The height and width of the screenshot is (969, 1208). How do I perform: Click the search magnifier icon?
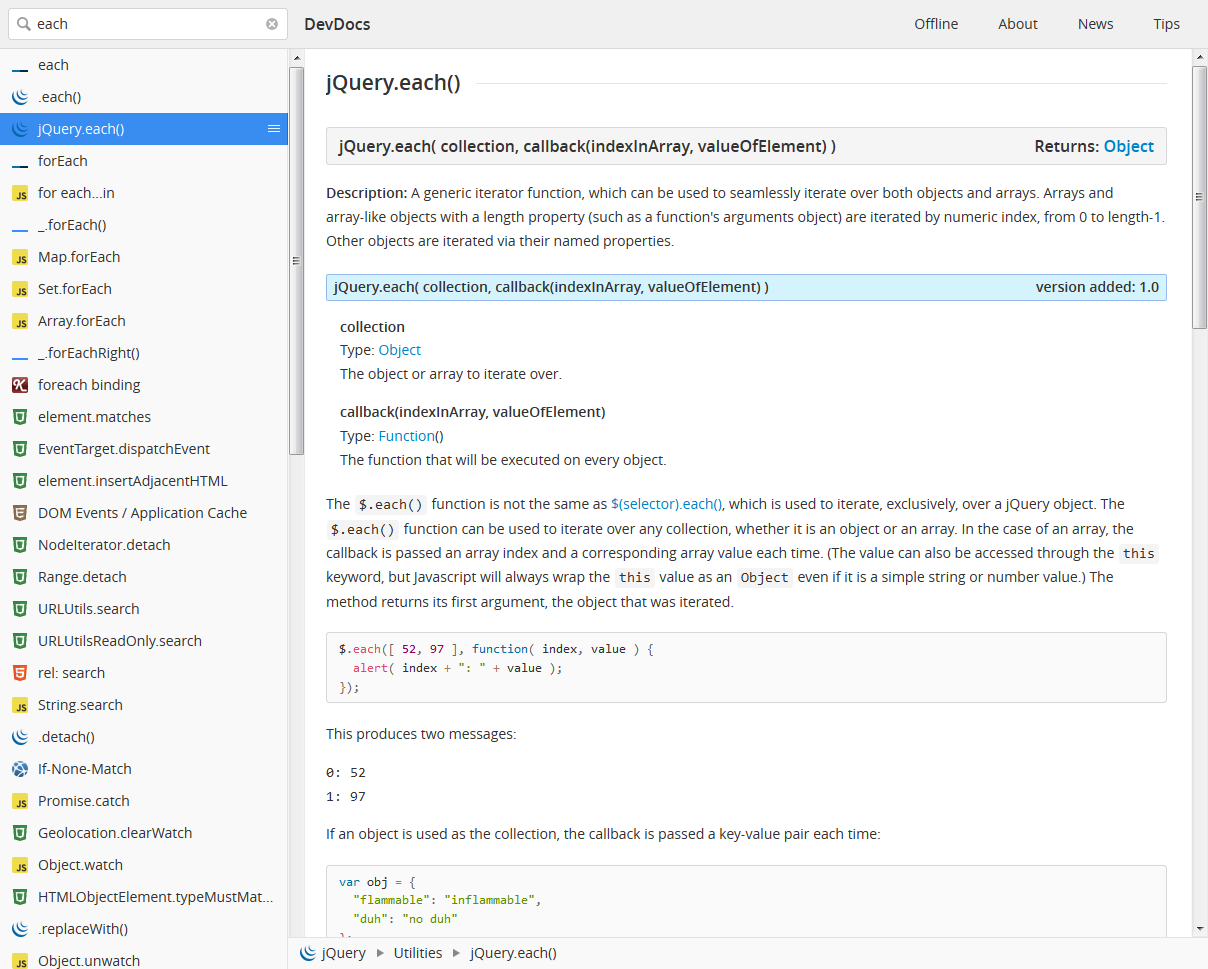[x=24, y=24]
